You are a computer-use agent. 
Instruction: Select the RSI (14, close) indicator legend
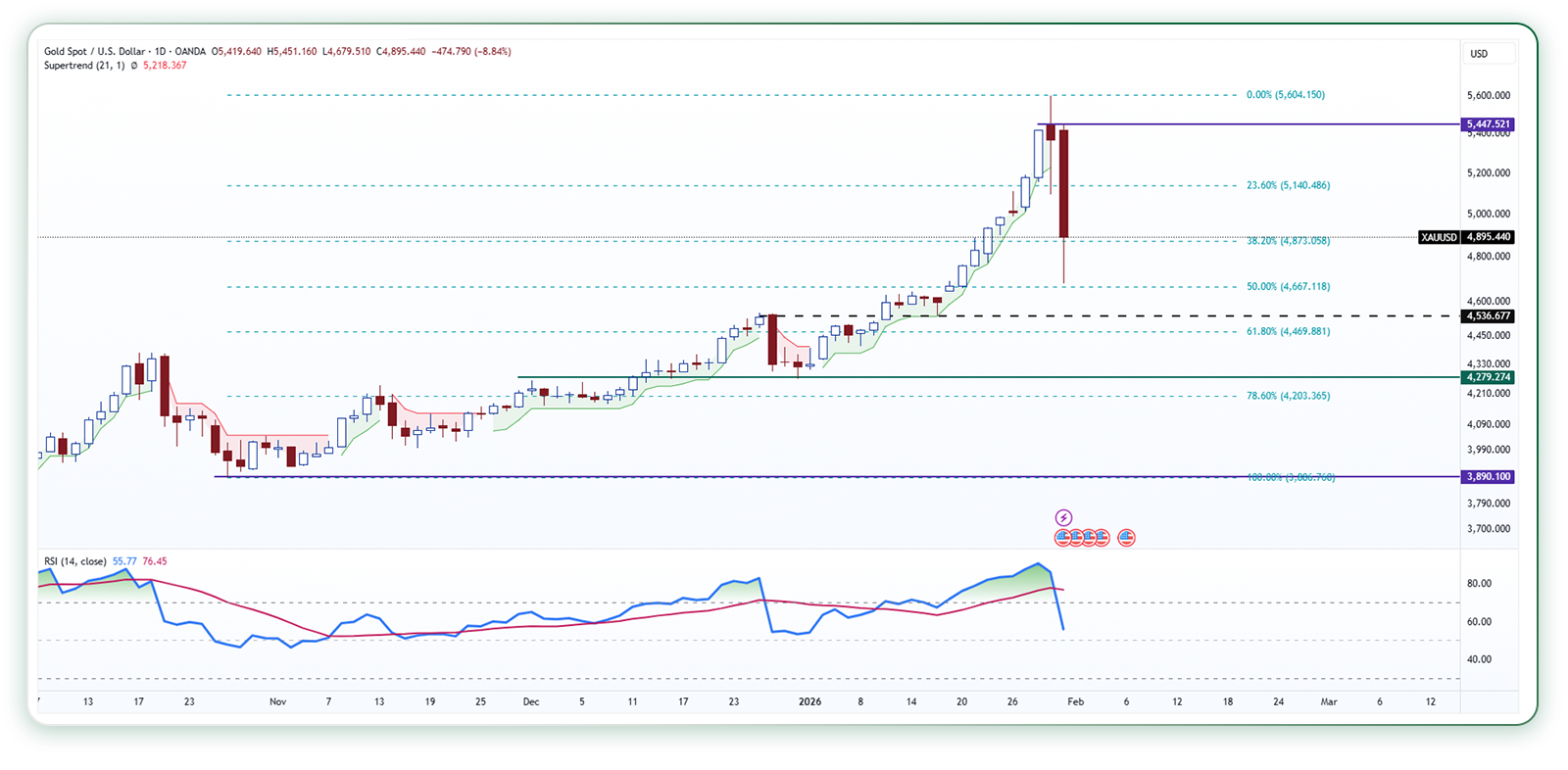tap(74, 561)
